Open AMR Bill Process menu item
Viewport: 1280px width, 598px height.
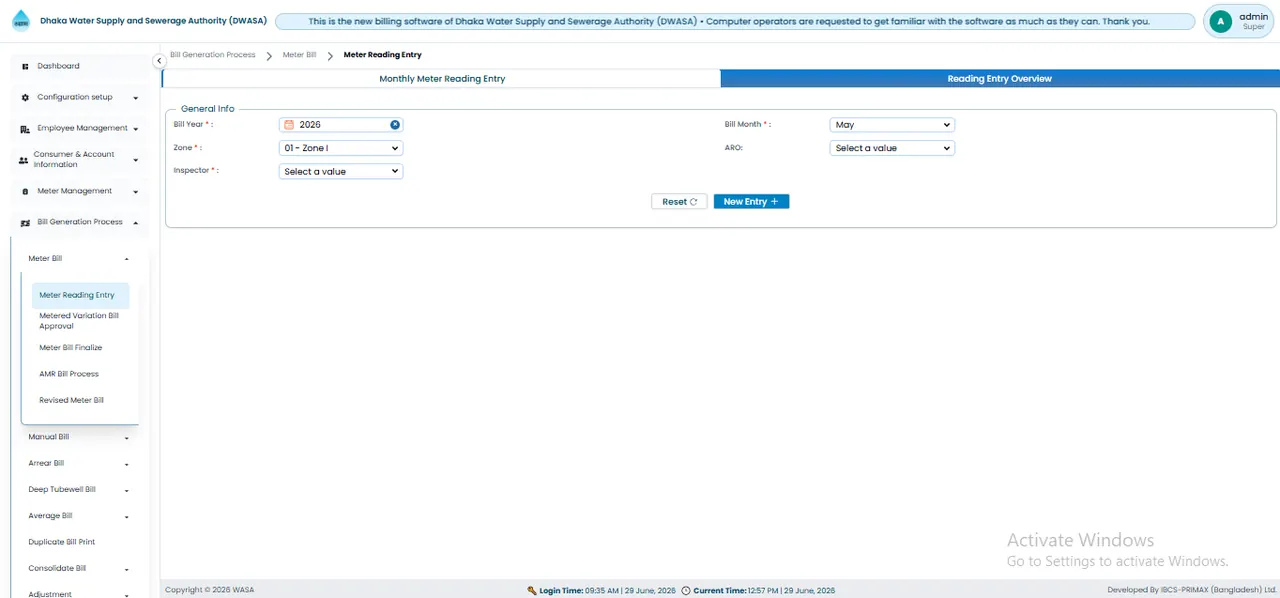click(69, 374)
